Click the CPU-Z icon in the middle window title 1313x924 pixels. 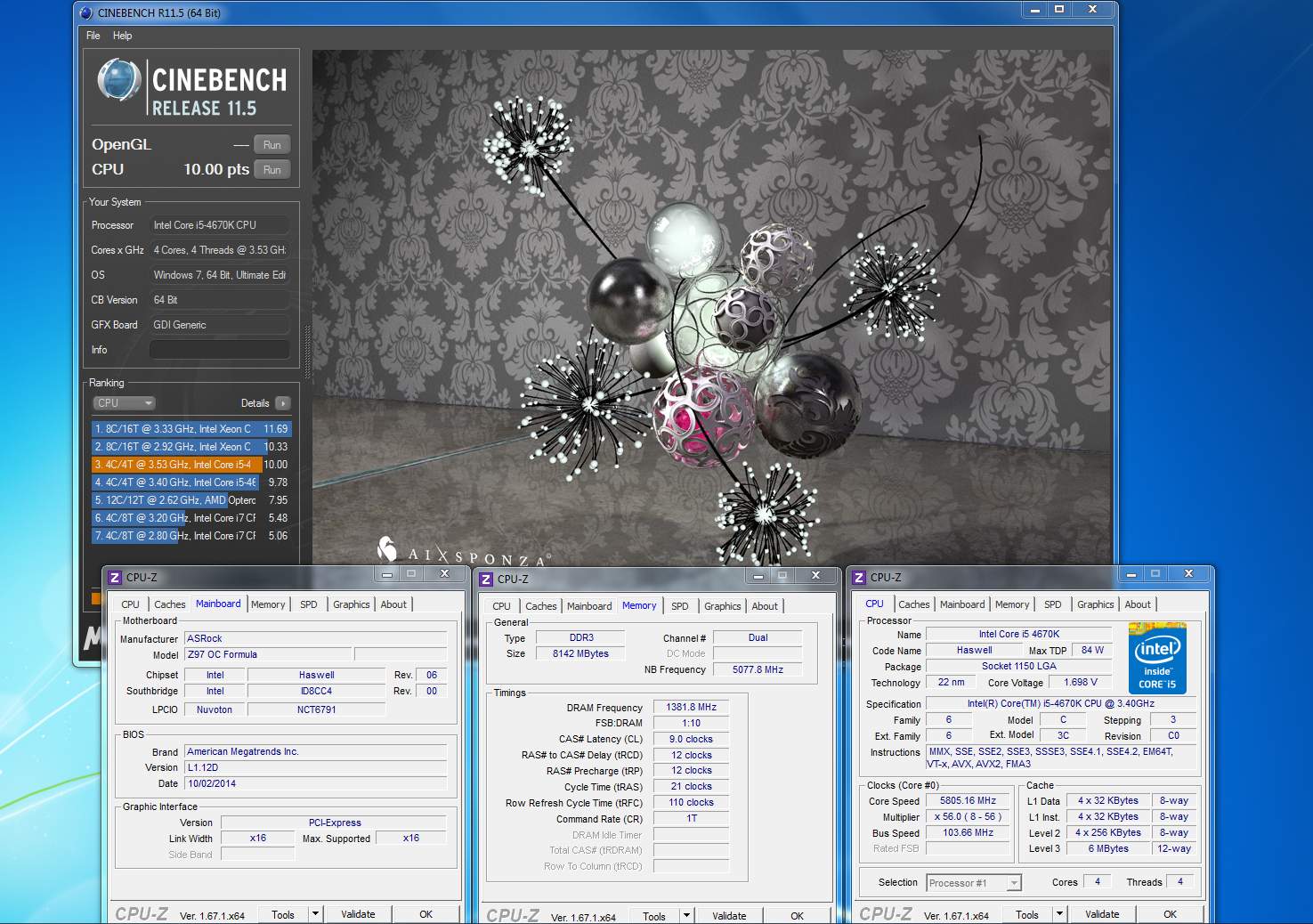485,580
